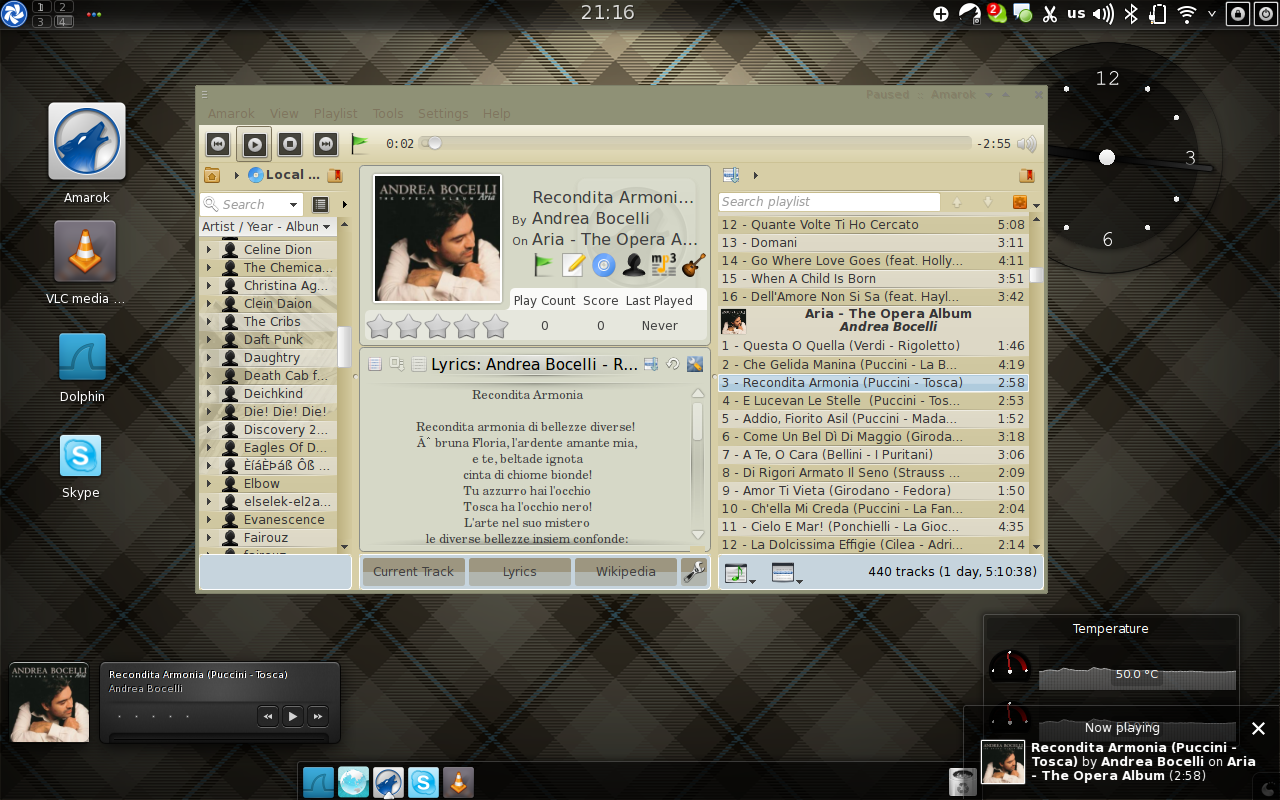Screen dimensions: 1280x800
Task: Open the Playlist menu
Action: coord(335,114)
